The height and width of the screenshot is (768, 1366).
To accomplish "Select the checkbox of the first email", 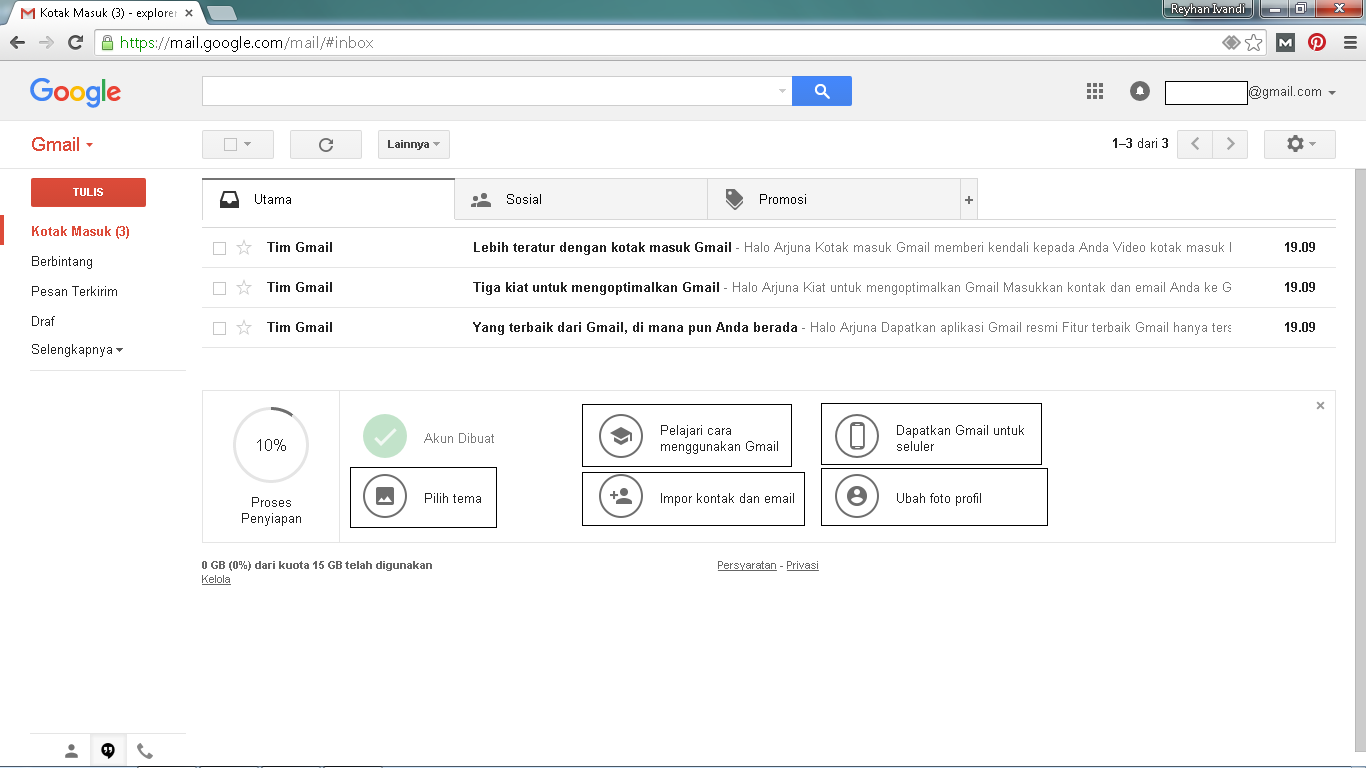I will point(220,247).
